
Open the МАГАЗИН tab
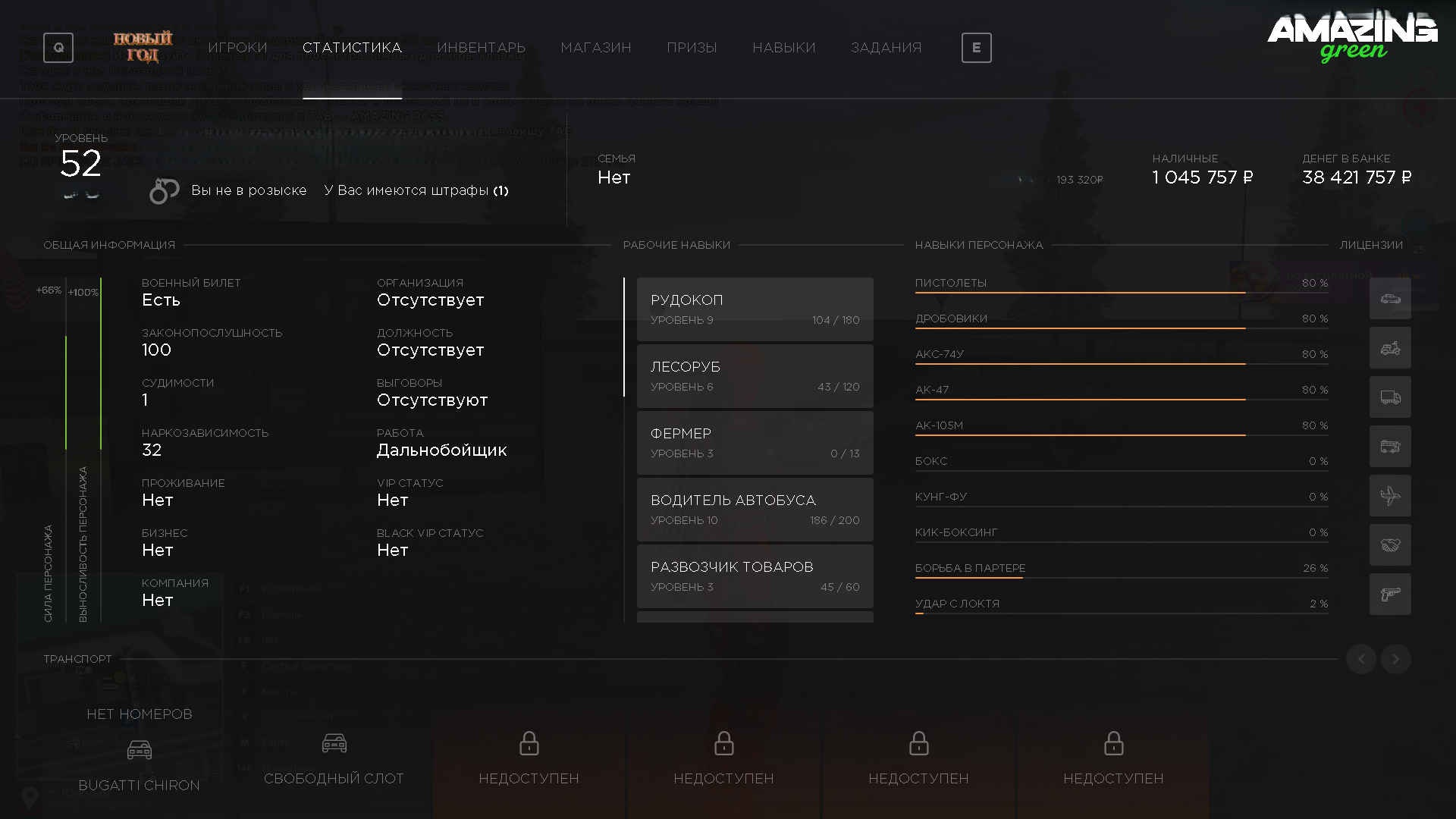pos(595,48)
